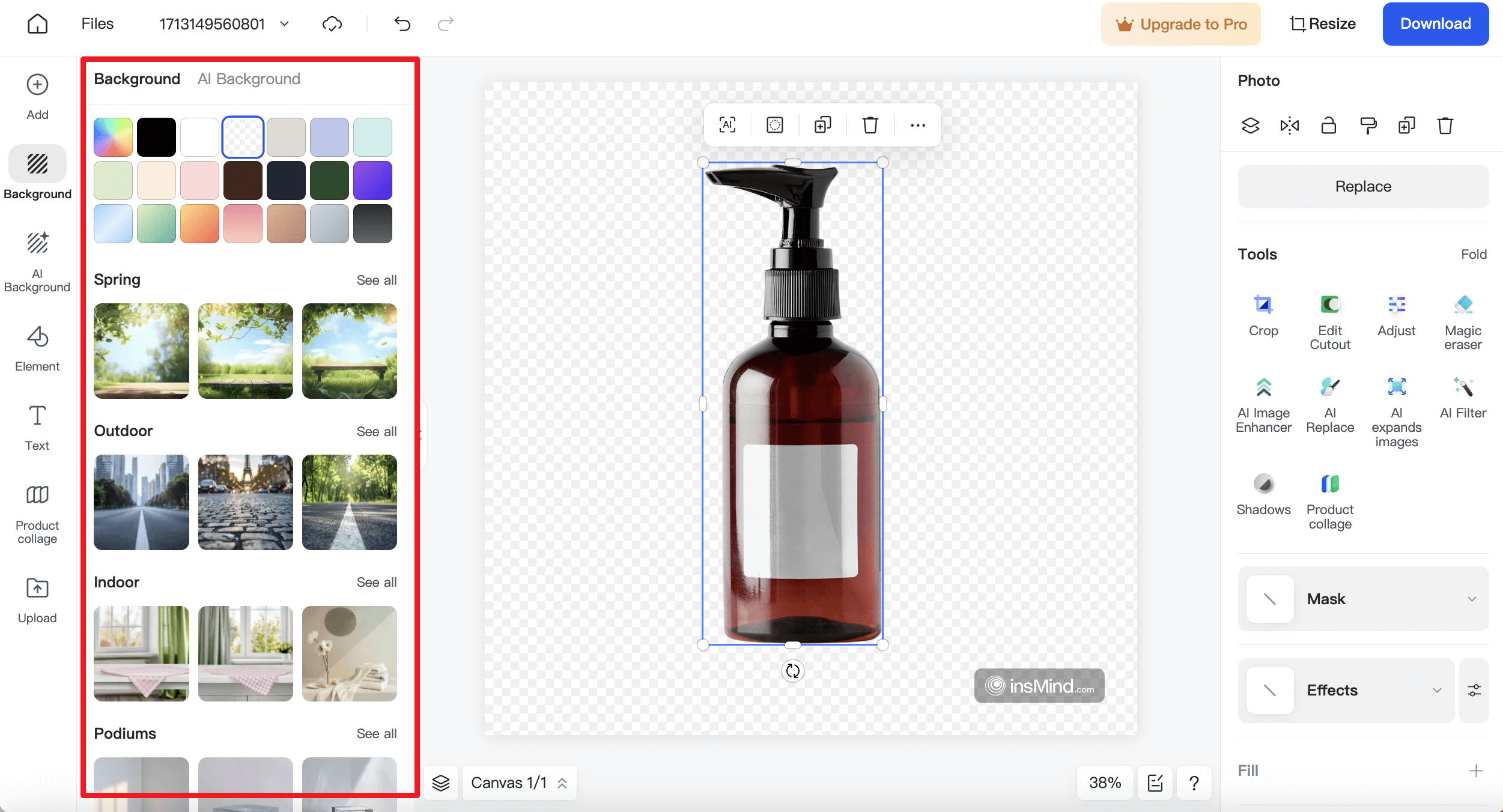Viewport: 1503px width, 812px height.
Task: Open AI Image Enhancer
Action: tap(1263, 405)
